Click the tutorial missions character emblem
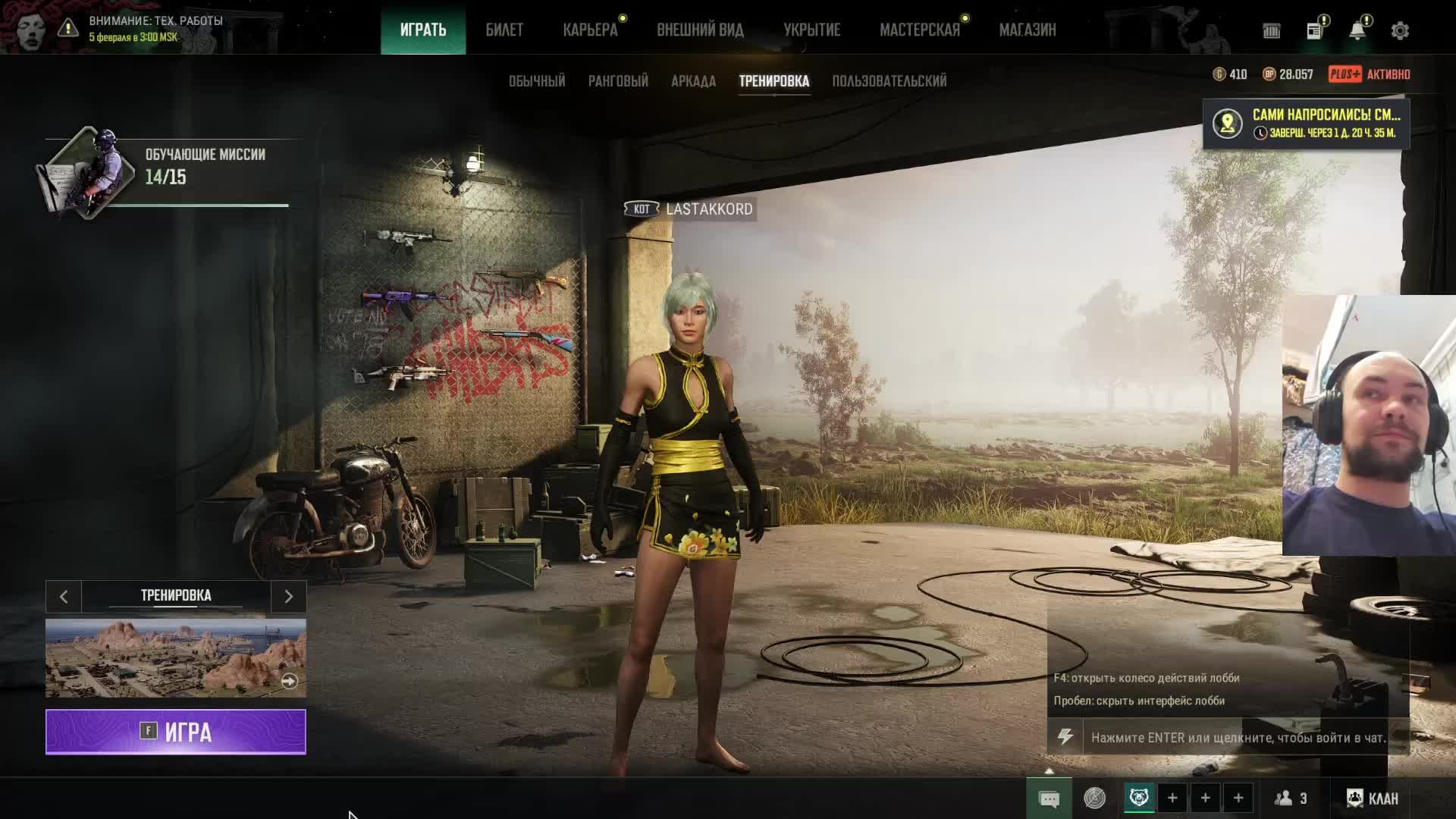The height and width of the screenshot is (819, 1456). click(87, 174)
